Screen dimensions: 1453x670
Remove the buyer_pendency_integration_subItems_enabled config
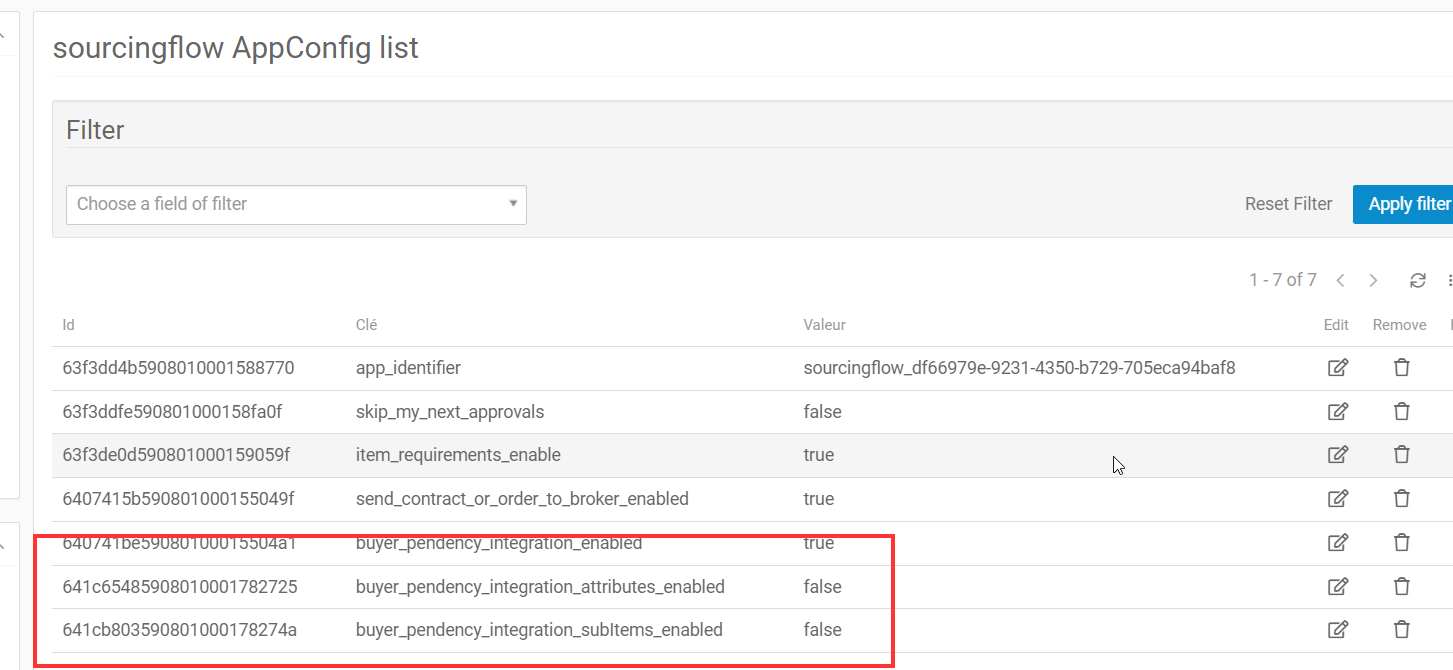click(1401, 629)
